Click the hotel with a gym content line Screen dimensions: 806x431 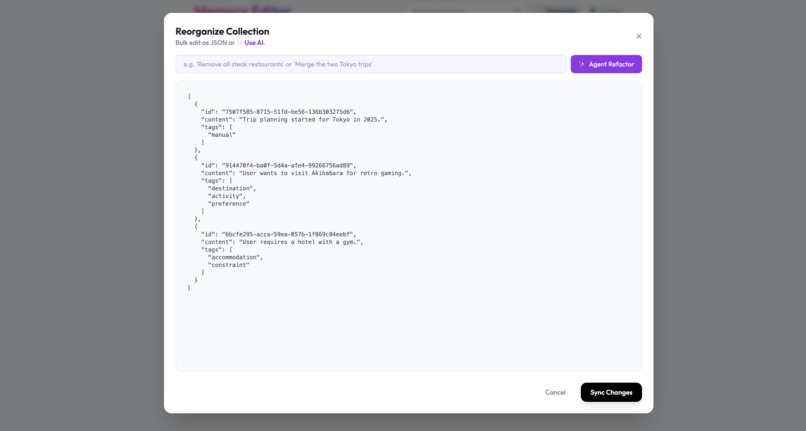click(282, 242)
